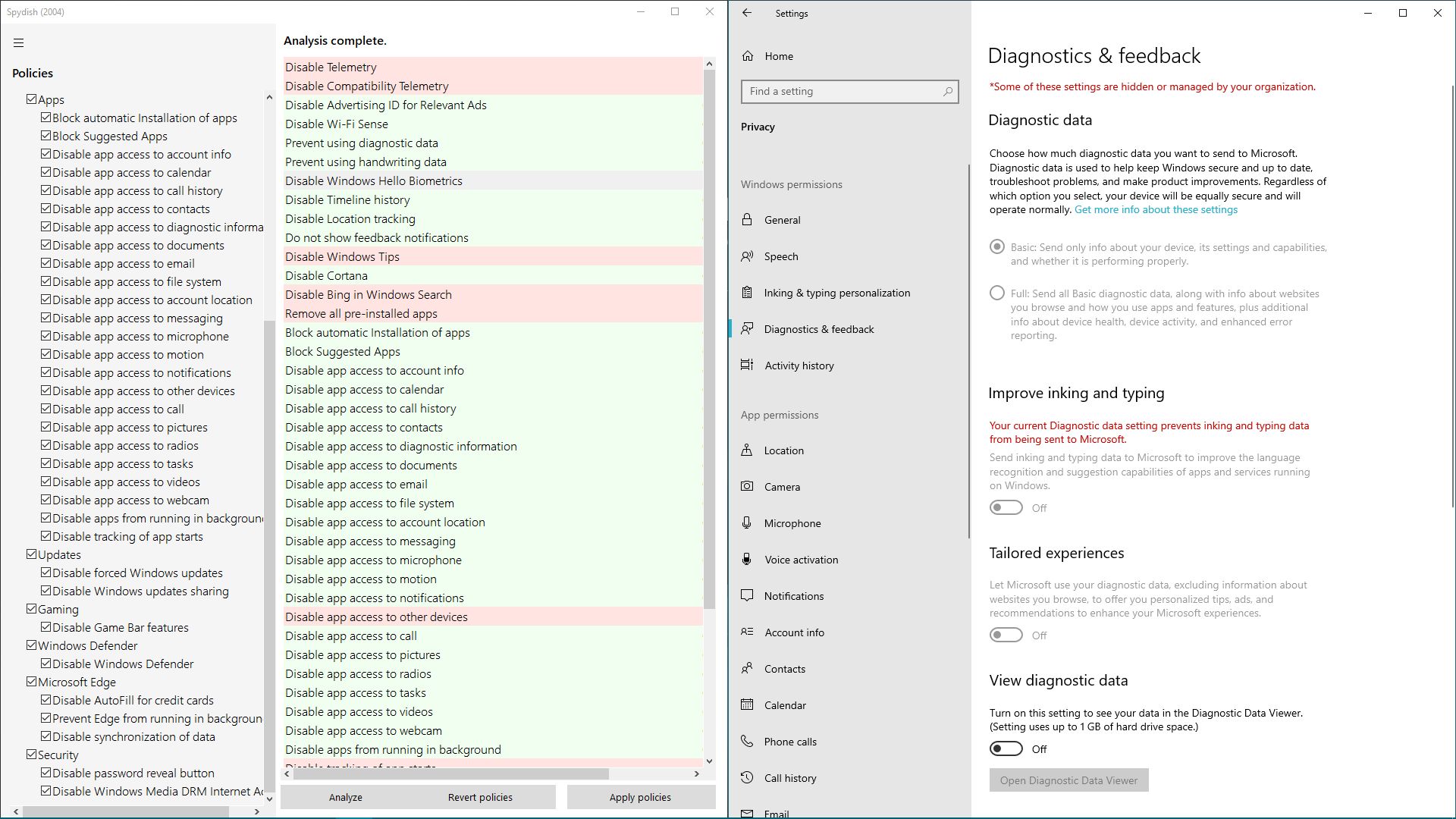Image resolution: width=1456 pixels, height=819 pixels.
Task: Click the Activity history icon
Action: click(747, 366)
